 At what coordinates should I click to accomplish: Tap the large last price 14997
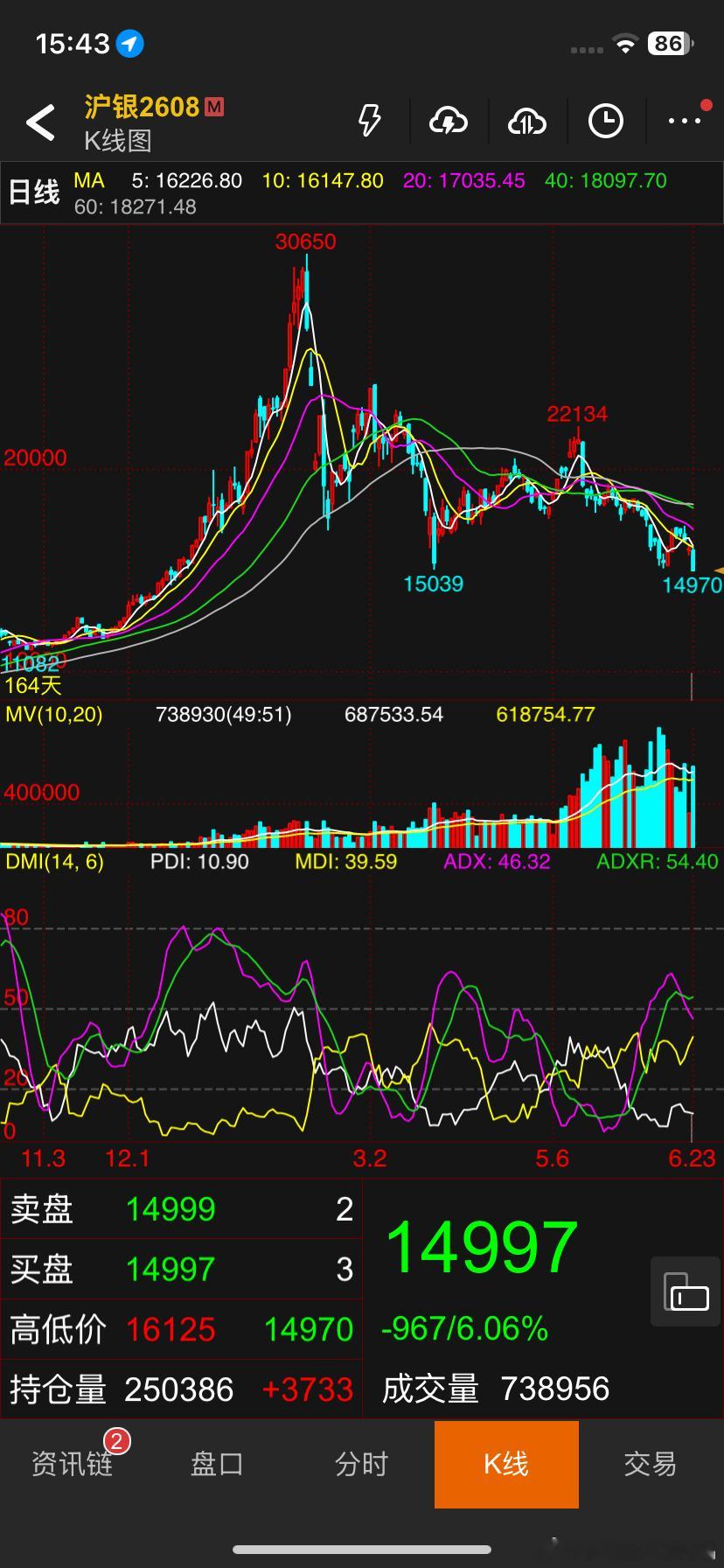[482, 1247]
